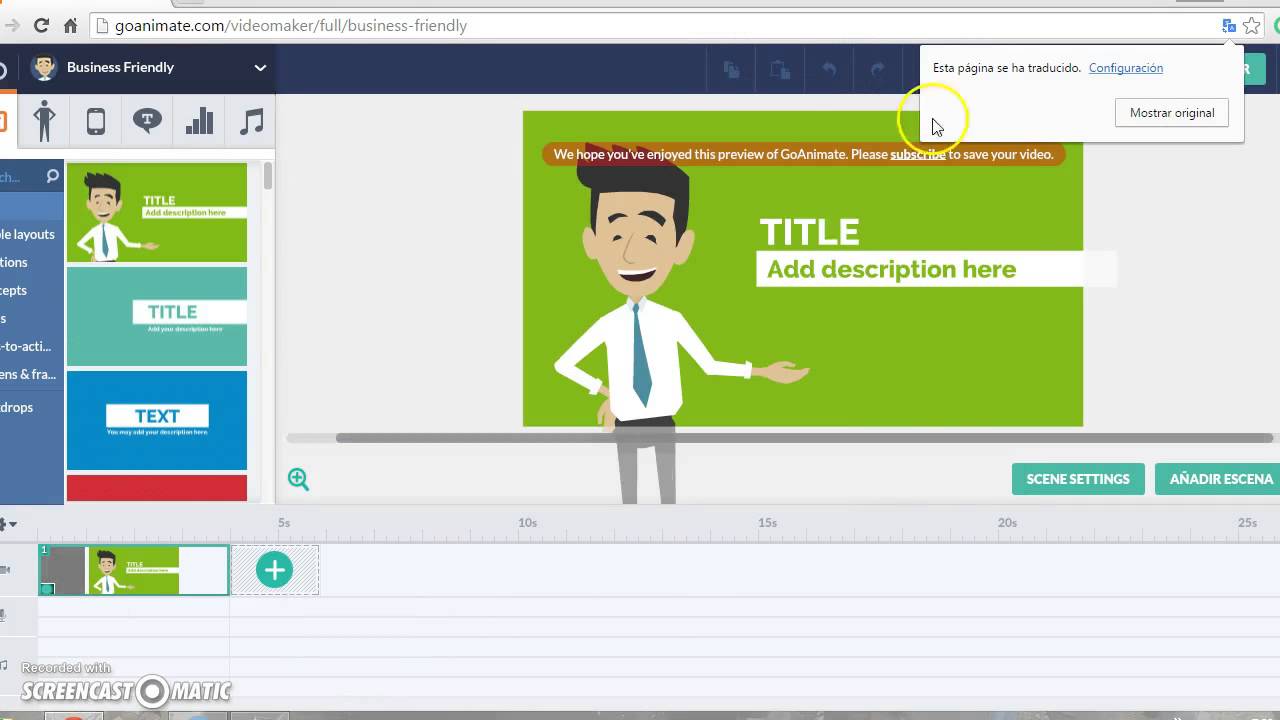Click the browser address bar URL

291,26
